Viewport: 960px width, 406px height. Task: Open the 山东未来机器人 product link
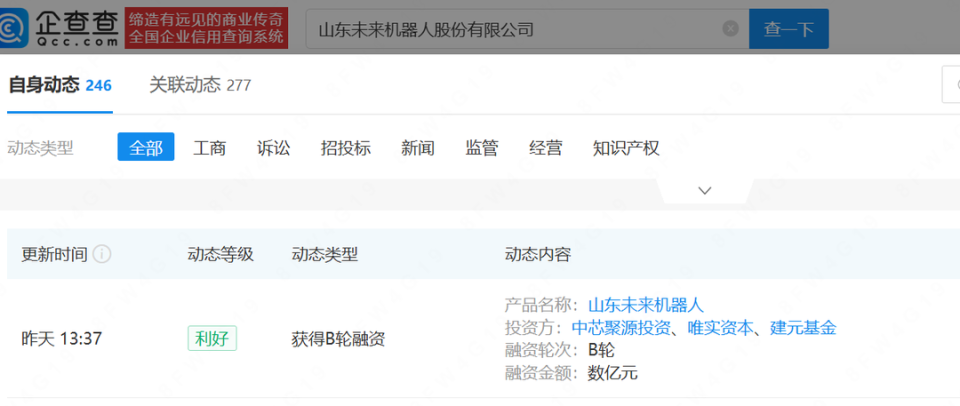point(646,304)
